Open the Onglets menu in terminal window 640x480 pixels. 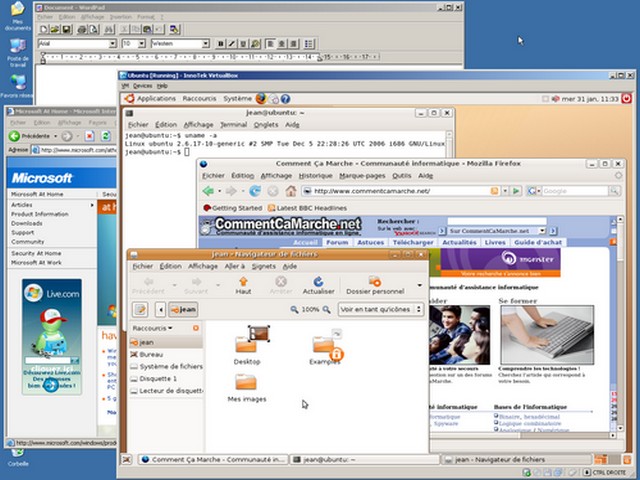[x=266, y=125]
